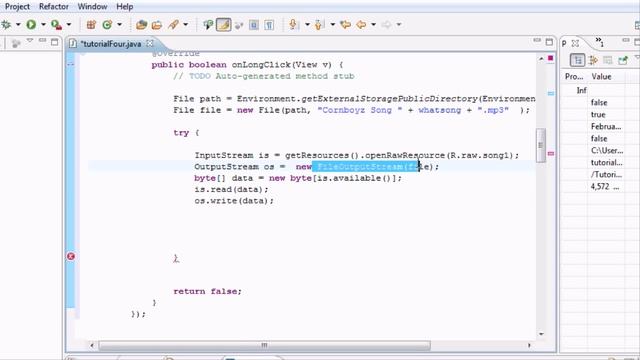Minimize the editor area

pos(537,41)
